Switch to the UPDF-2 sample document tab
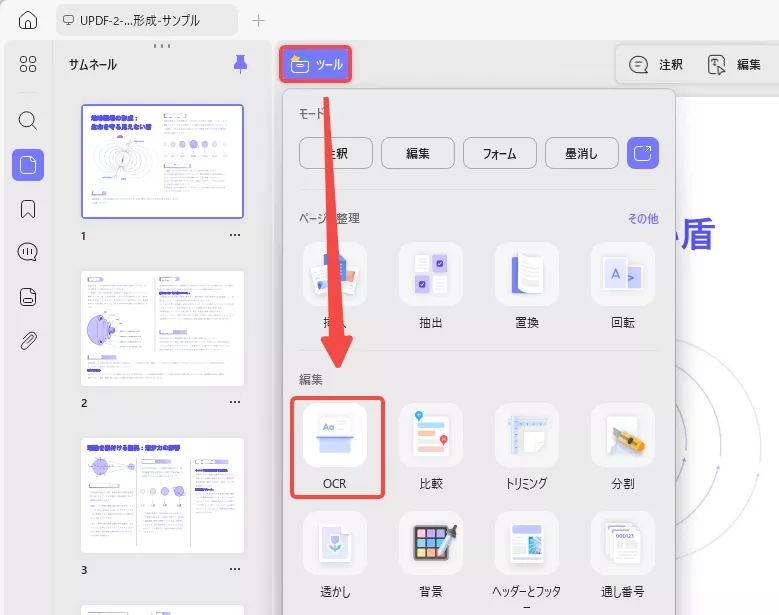Screen dimensions: 779x615 coord(147,20)
